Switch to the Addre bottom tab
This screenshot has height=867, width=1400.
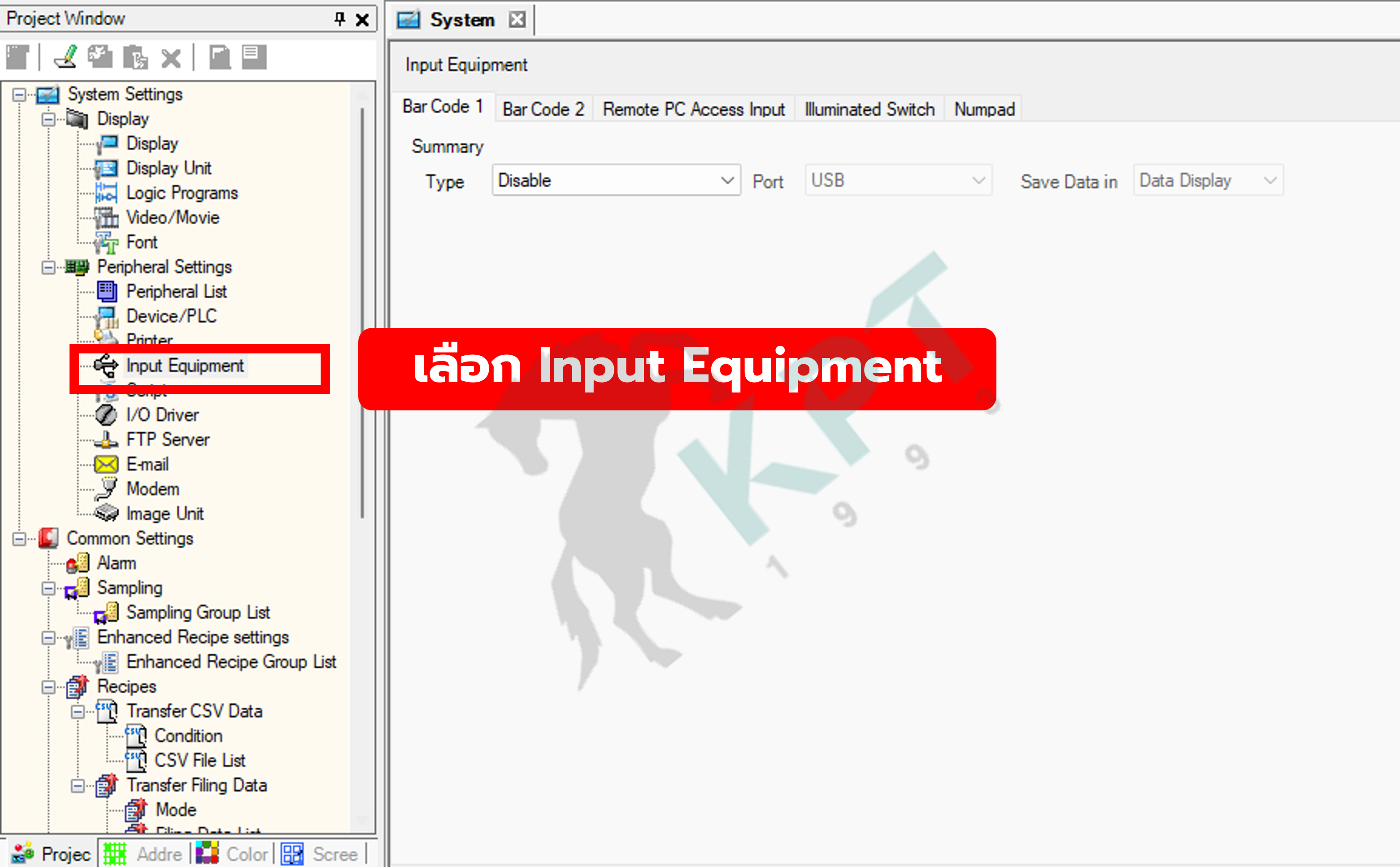click(x=143, y=854)
